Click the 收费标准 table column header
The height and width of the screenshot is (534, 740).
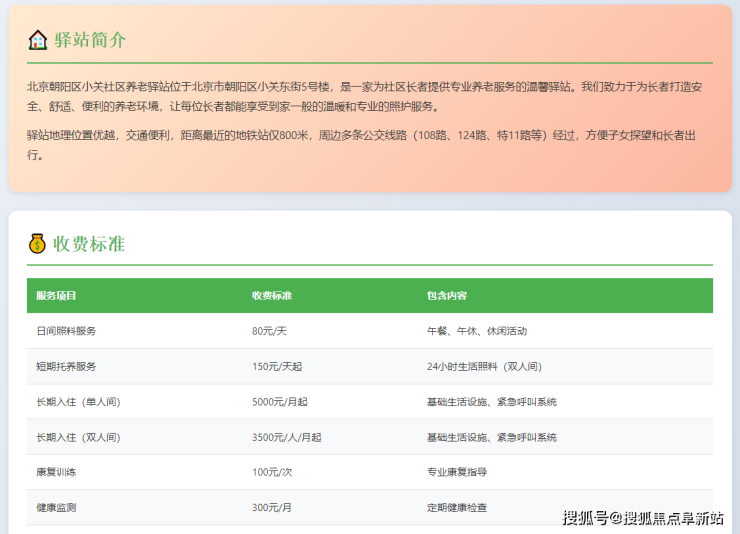272,296
